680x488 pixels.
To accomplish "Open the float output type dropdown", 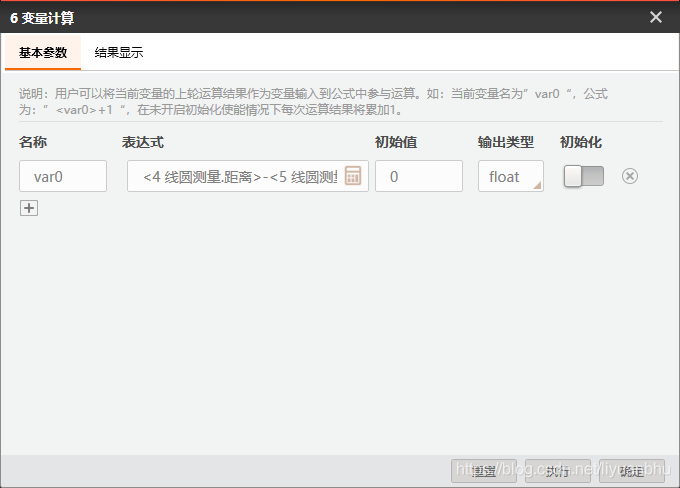I will click(x=511, y=176).
